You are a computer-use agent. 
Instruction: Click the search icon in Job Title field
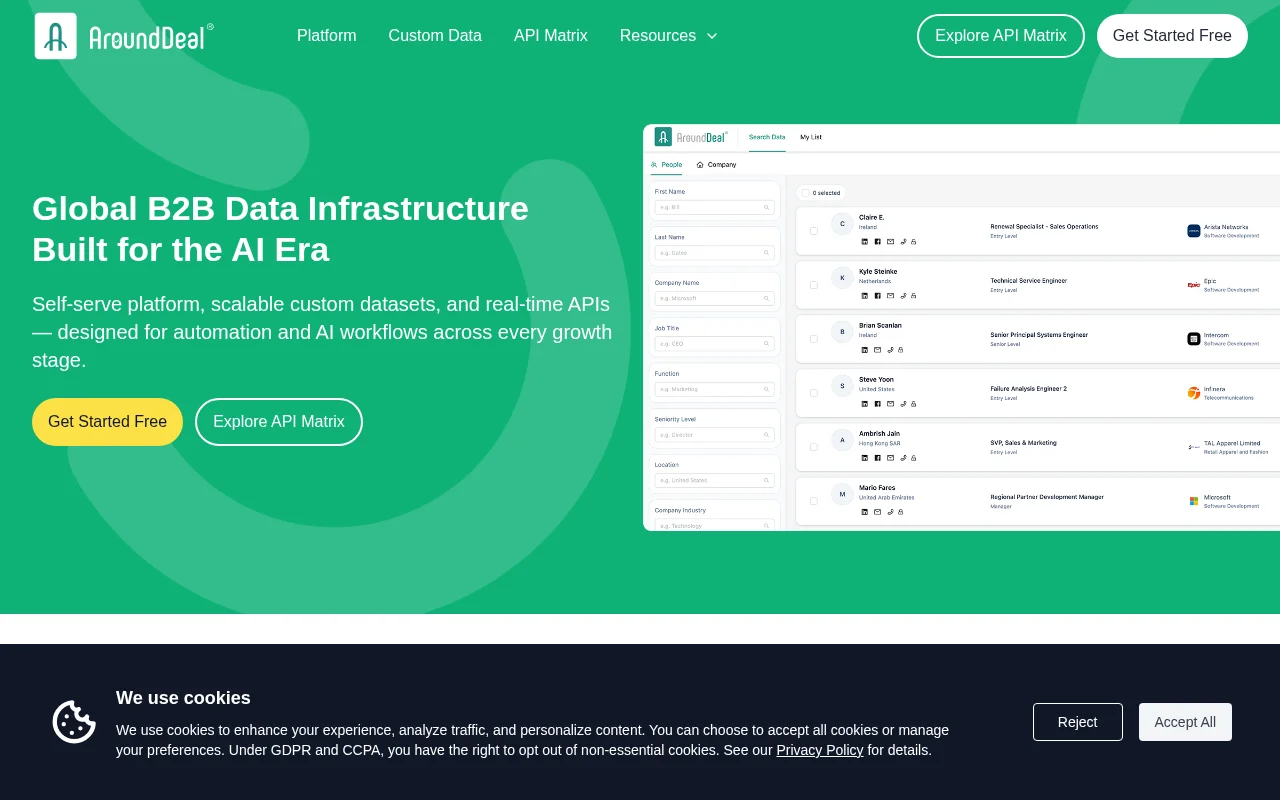point(767,343)
